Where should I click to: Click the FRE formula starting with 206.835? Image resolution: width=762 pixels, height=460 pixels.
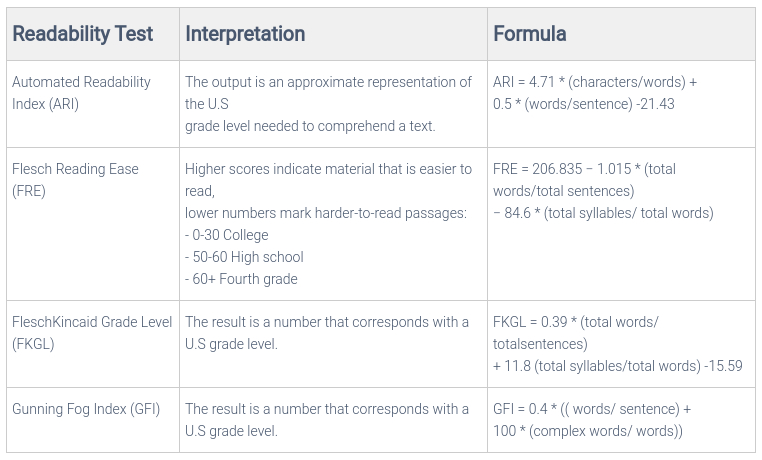click(584, 180)
